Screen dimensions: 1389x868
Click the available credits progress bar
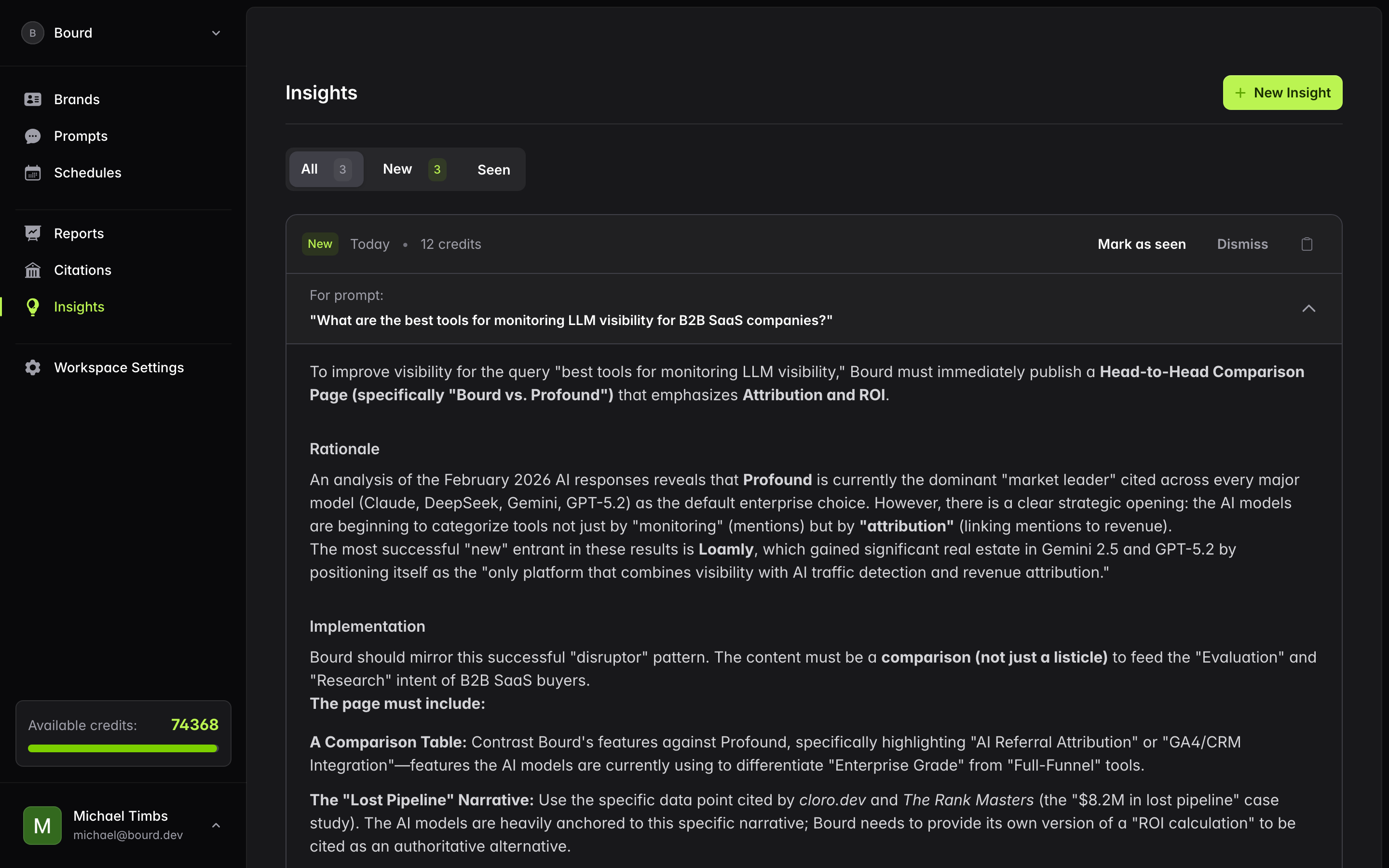point(122,748)
